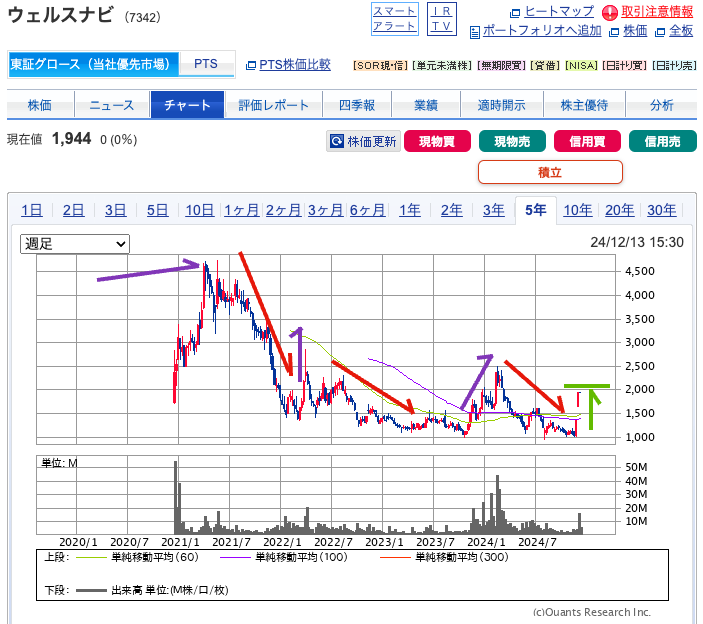This screenshot has height=624, width=703.
Task: Switch to the ニュース tab
Action: click(x=112, y=105)
